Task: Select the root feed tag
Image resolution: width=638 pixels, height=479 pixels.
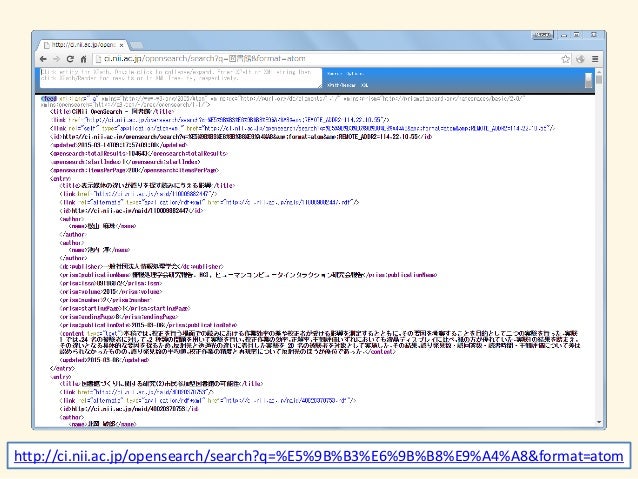Action: pyautogui.click(x=49, y=98)
